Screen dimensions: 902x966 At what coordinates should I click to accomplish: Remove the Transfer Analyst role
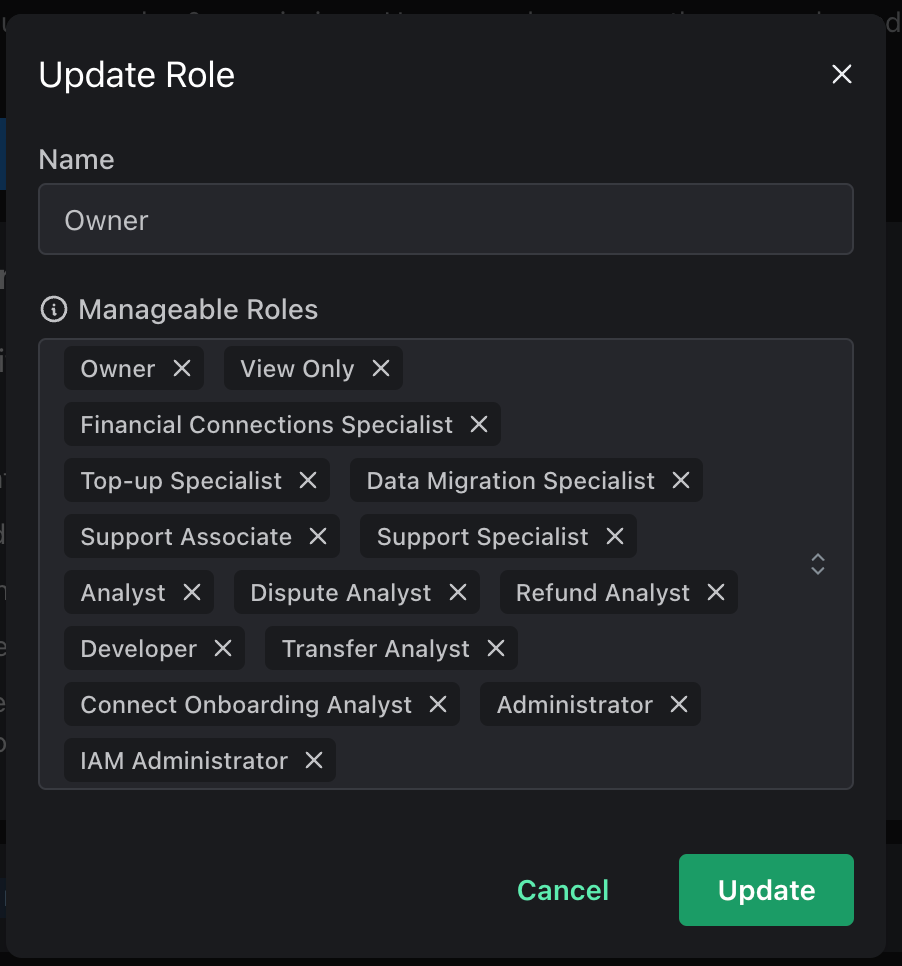click(x=496, y=648)
